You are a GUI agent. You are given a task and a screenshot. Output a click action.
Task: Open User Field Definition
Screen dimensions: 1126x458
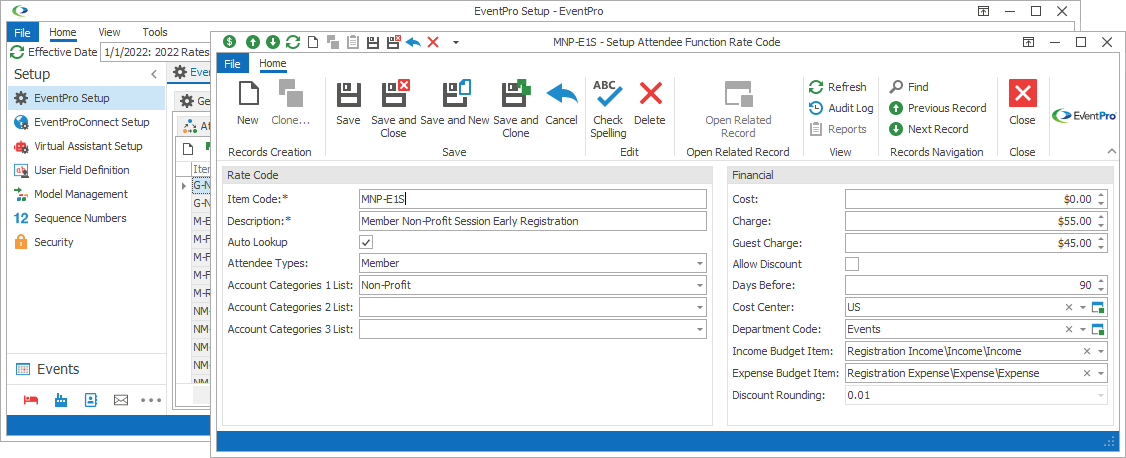click(86, 170)
